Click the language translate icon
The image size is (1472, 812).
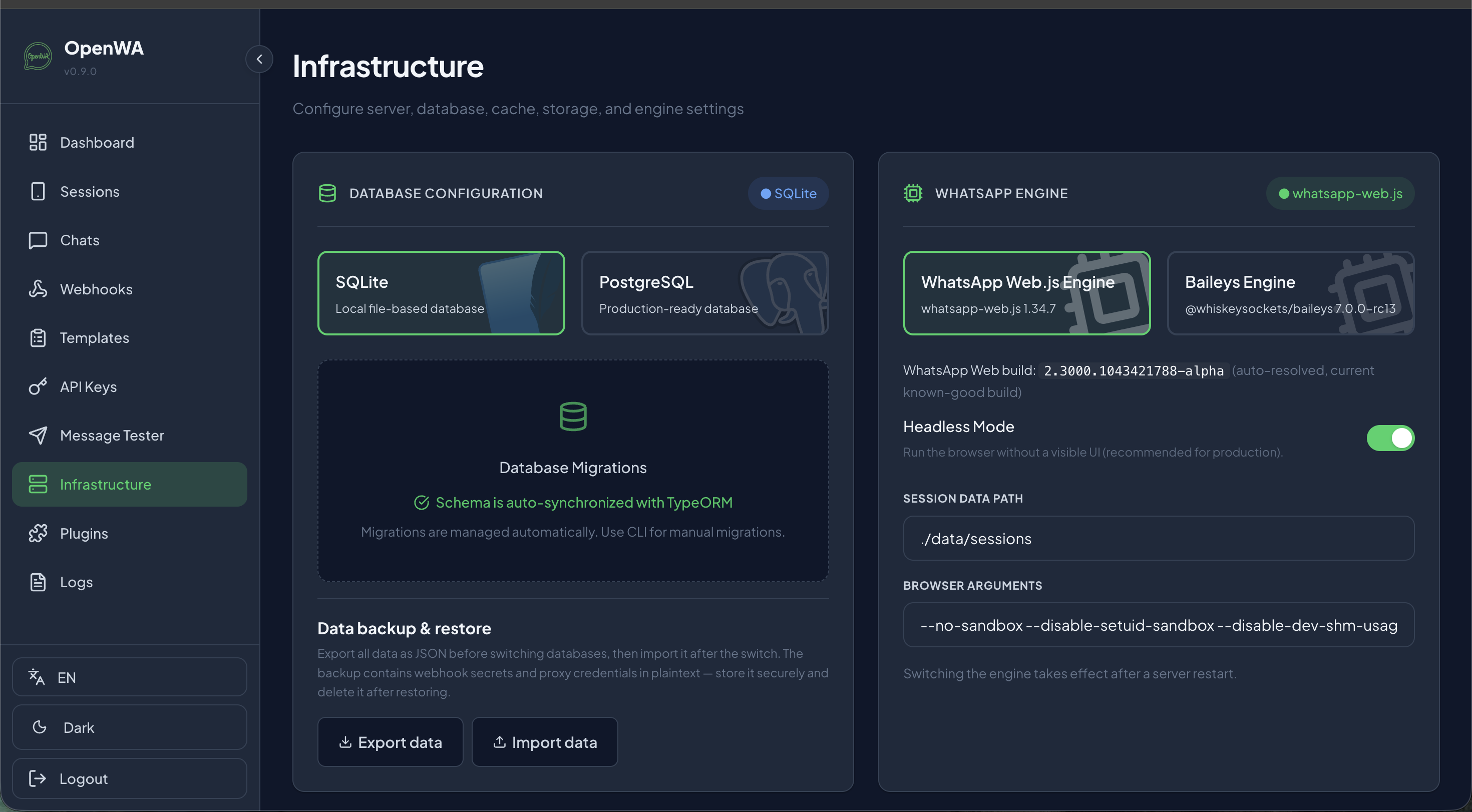37,677
